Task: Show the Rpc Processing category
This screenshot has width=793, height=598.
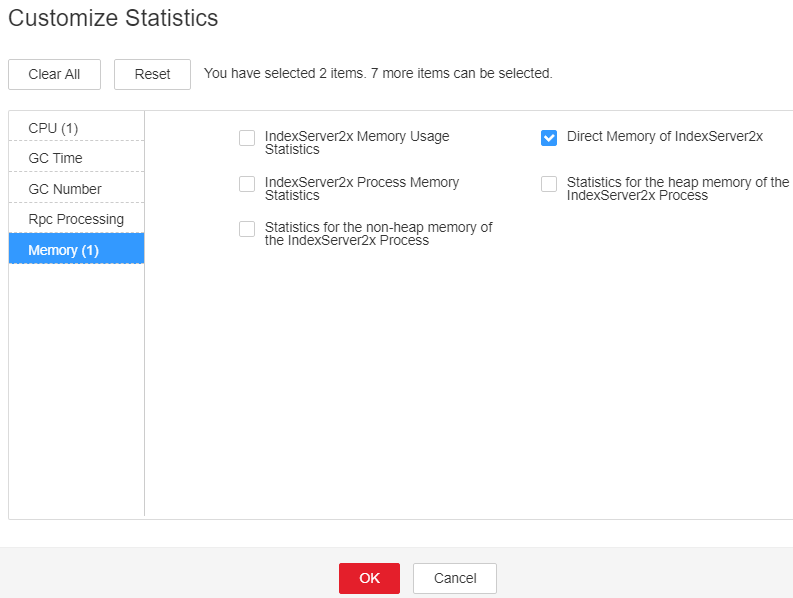Action: [76, 219]
